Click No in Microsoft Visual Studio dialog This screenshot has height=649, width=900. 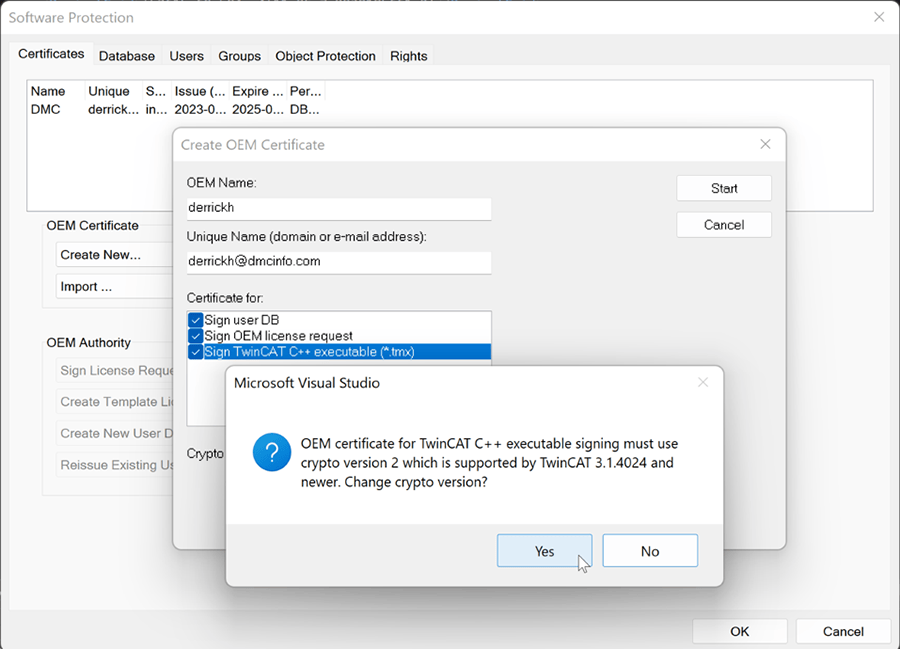pyautogui.click(x=650, y=551)
